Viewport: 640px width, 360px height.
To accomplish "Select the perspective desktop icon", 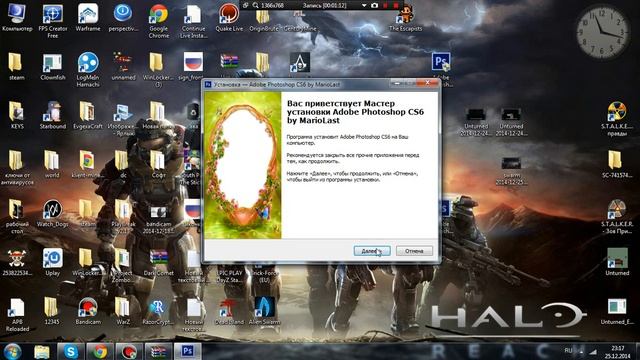I will [123, 18].
